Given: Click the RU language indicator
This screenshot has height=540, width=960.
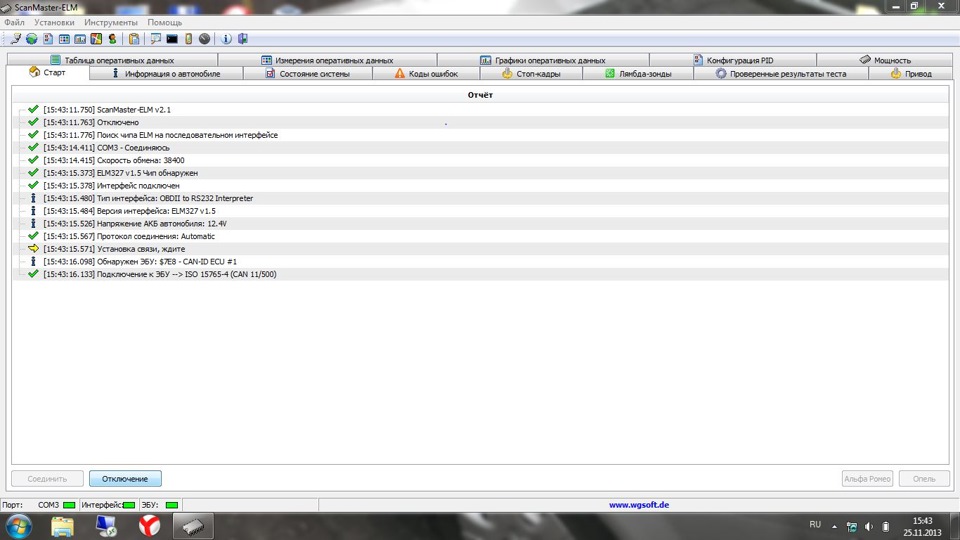Looking at the screenshot, I should tap(815, 525).
